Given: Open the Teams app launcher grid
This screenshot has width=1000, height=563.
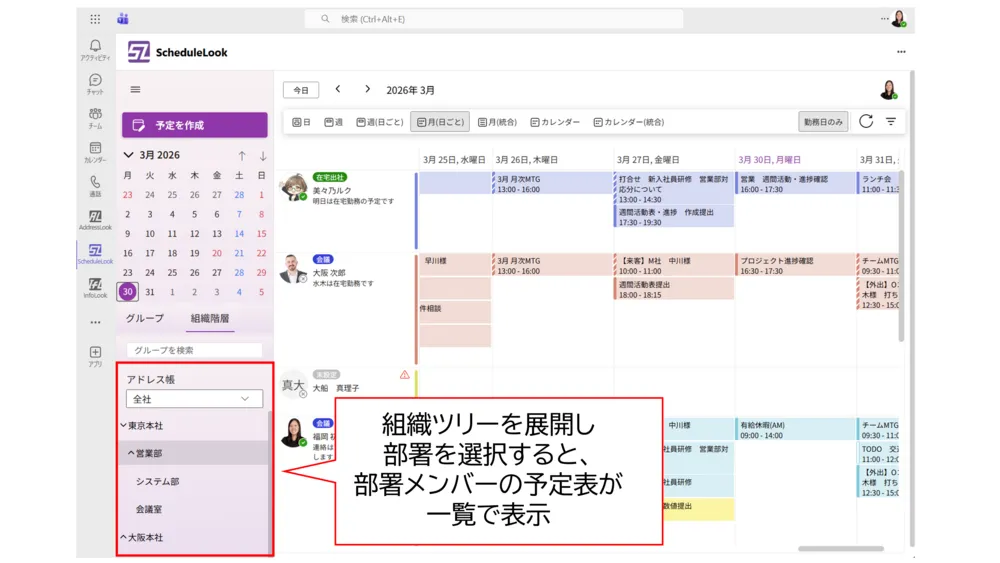Looking at the screenshot, I should coord(95,19).
